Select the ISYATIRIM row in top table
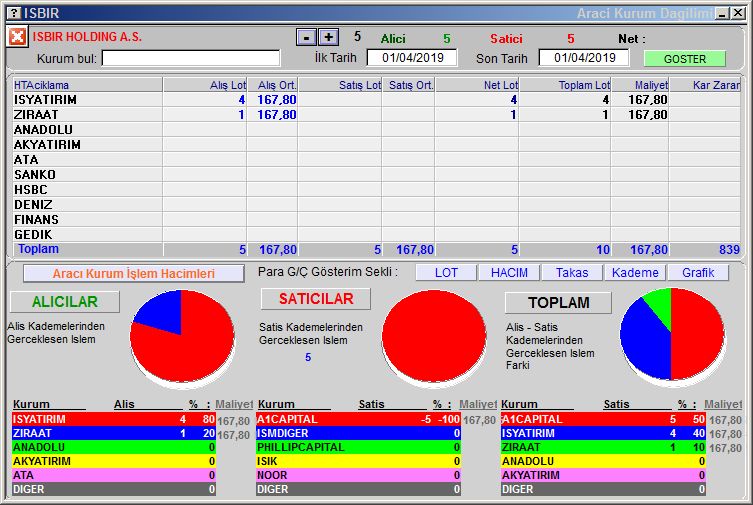 (x=376, y=100)
